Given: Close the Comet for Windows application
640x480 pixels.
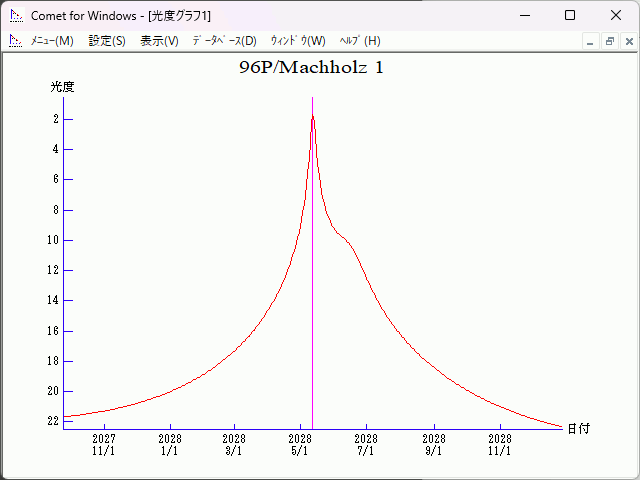Looking at the screenshot, I should (616, 16).
